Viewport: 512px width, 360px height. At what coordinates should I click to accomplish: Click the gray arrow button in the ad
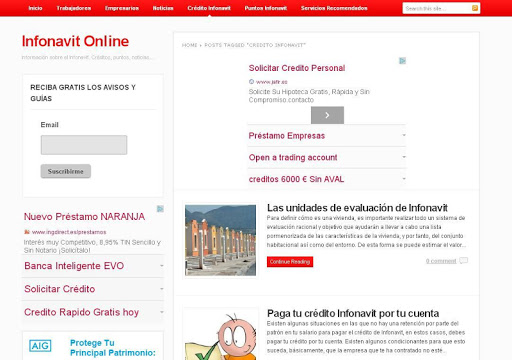tap(327, 115)
